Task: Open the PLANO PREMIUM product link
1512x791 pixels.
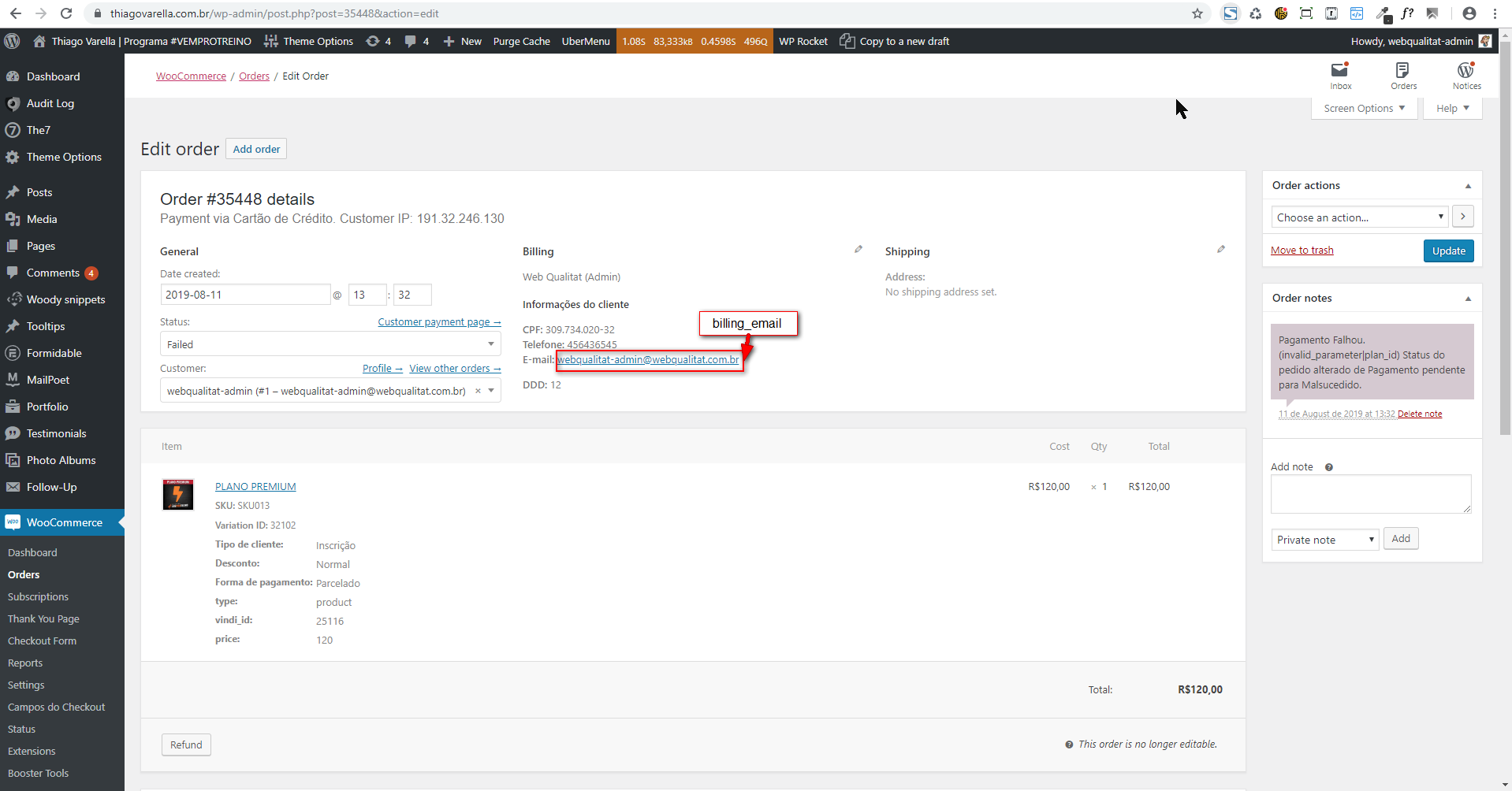Action: tap(255, 486)
